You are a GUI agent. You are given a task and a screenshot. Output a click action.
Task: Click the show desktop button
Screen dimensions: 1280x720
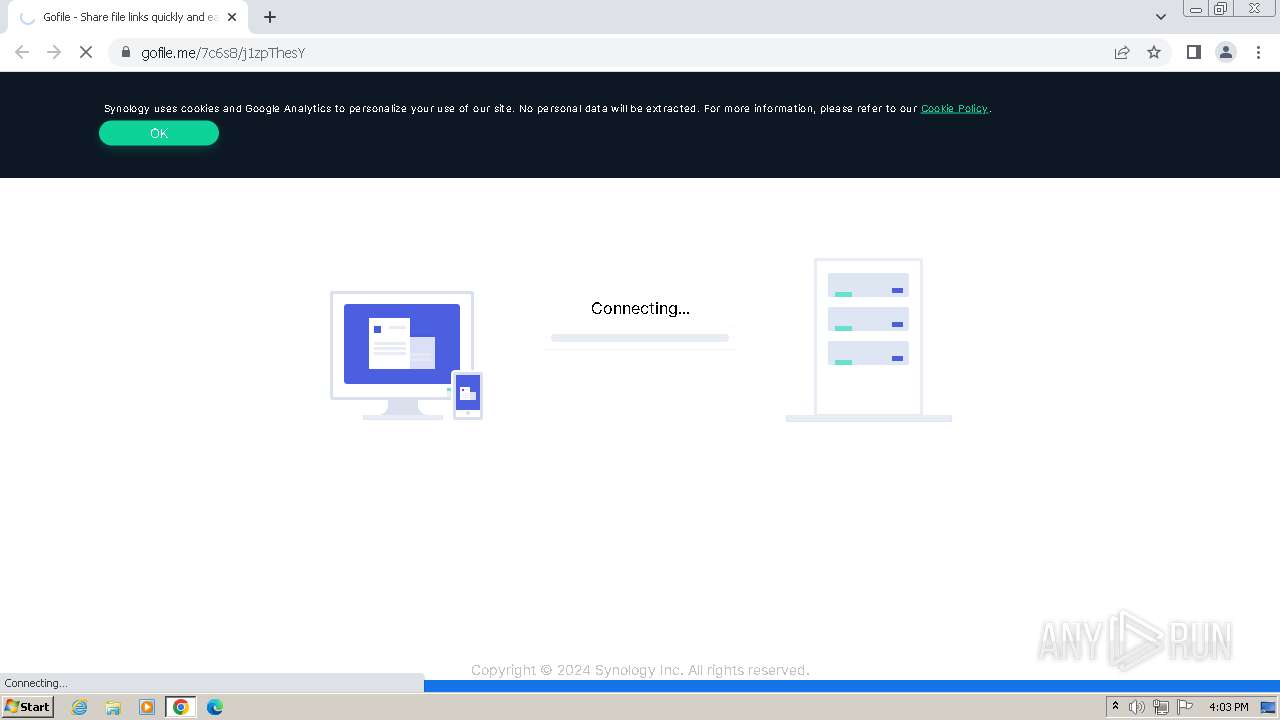(x=1268, y=707)
